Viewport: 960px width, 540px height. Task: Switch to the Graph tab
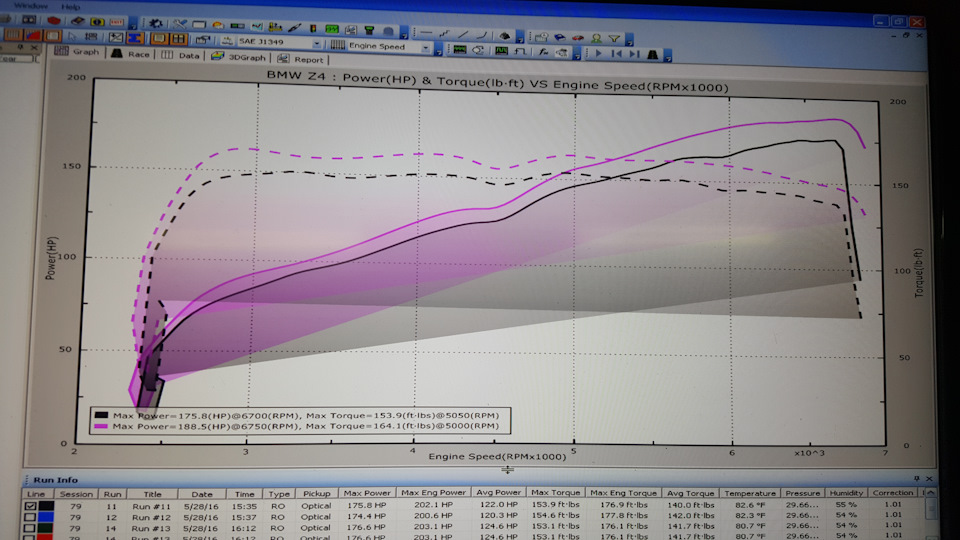(x=77, y=51)
